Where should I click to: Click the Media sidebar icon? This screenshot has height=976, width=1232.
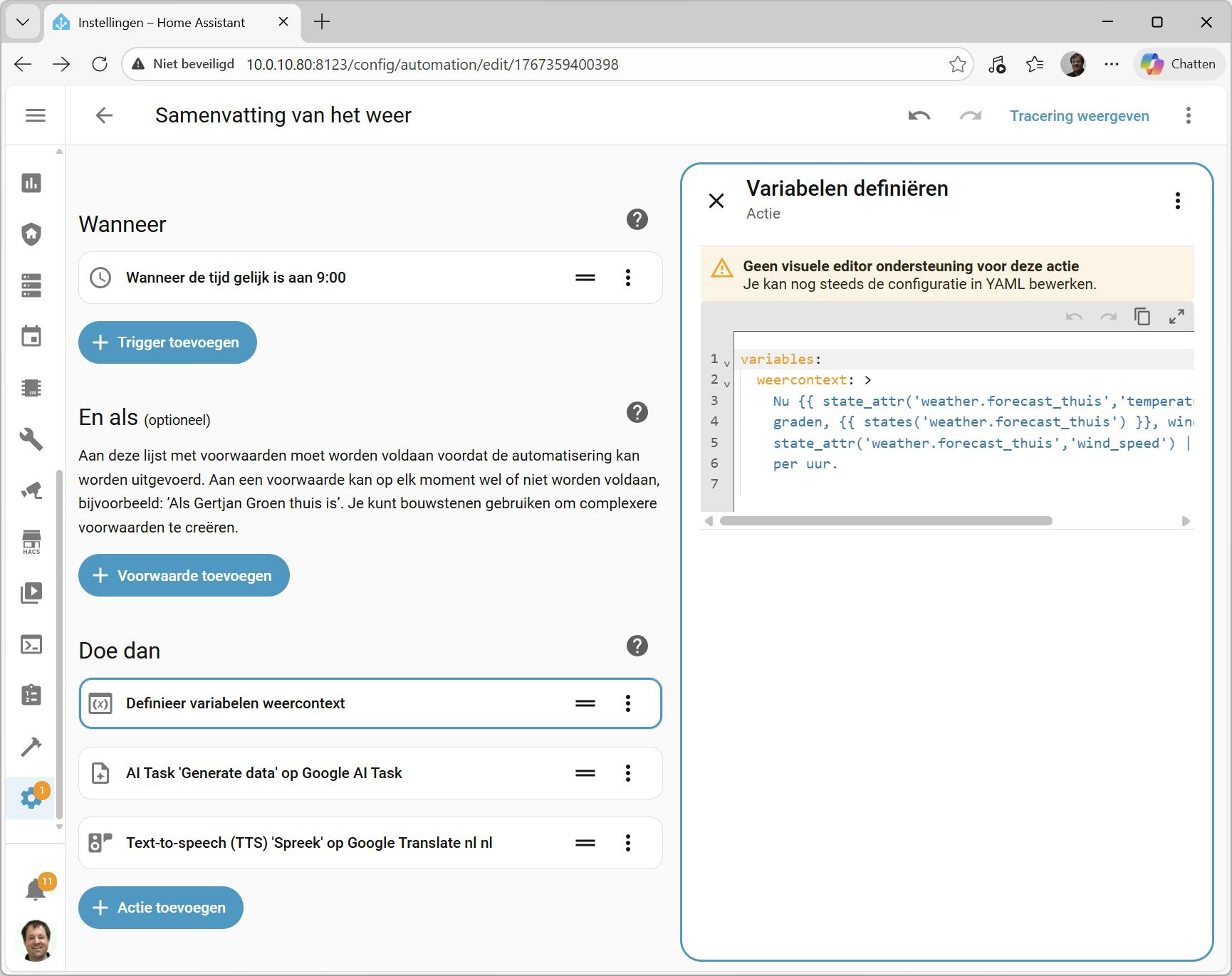[31, 593]
